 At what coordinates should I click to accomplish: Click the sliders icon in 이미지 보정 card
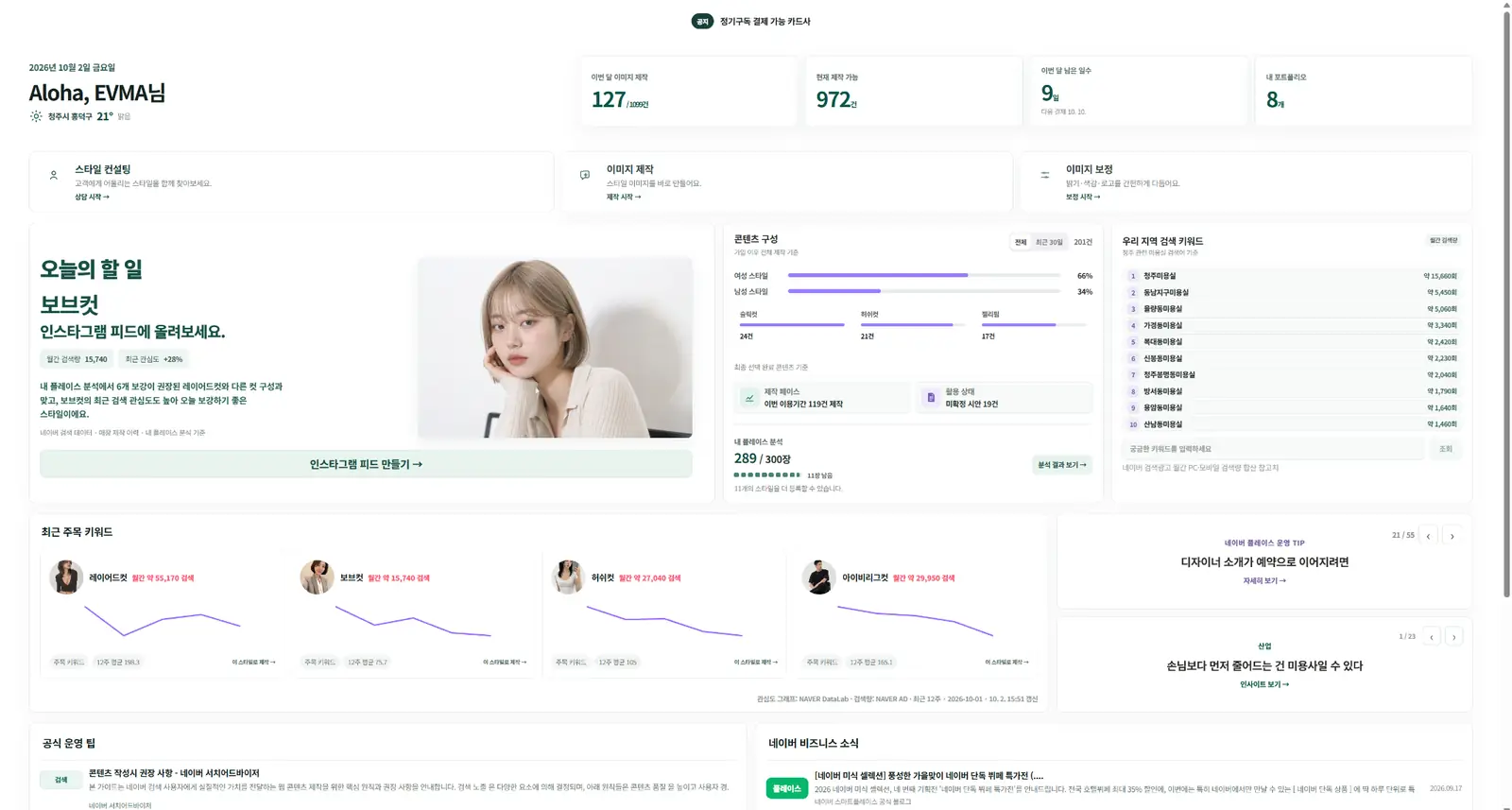pyautogui.click(x=1045, y=175)
